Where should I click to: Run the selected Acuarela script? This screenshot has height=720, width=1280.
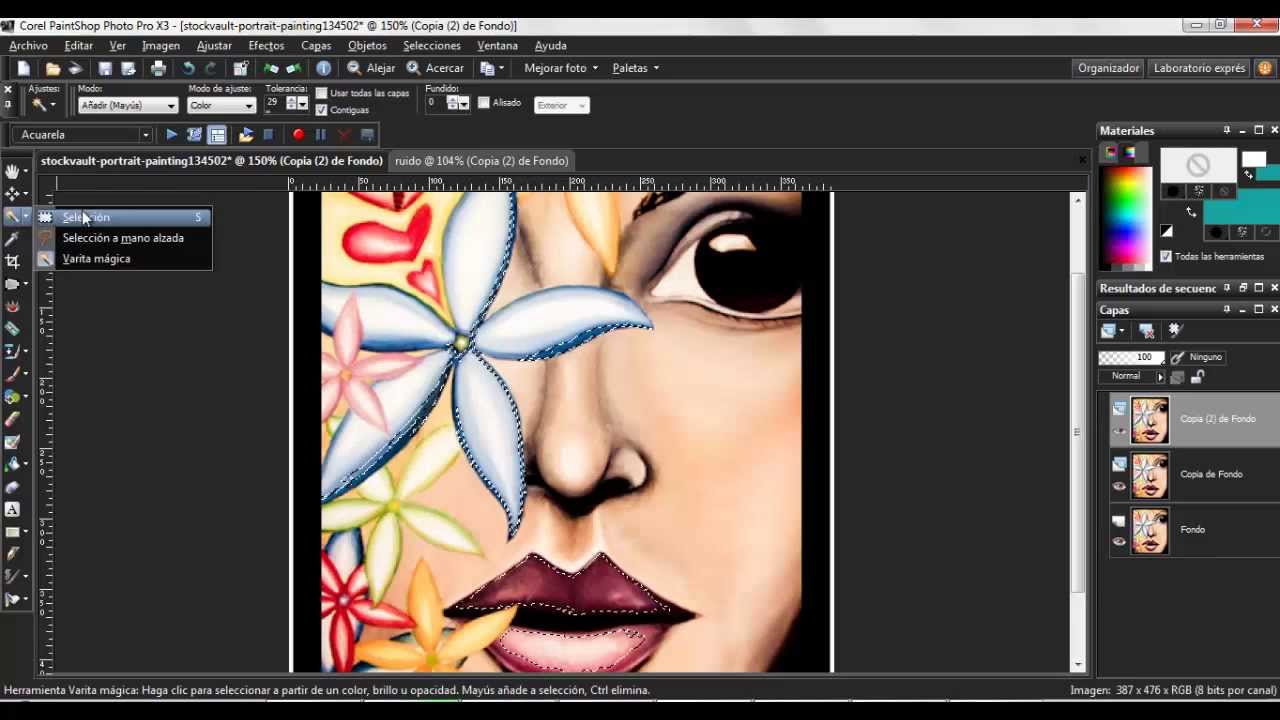172,134
